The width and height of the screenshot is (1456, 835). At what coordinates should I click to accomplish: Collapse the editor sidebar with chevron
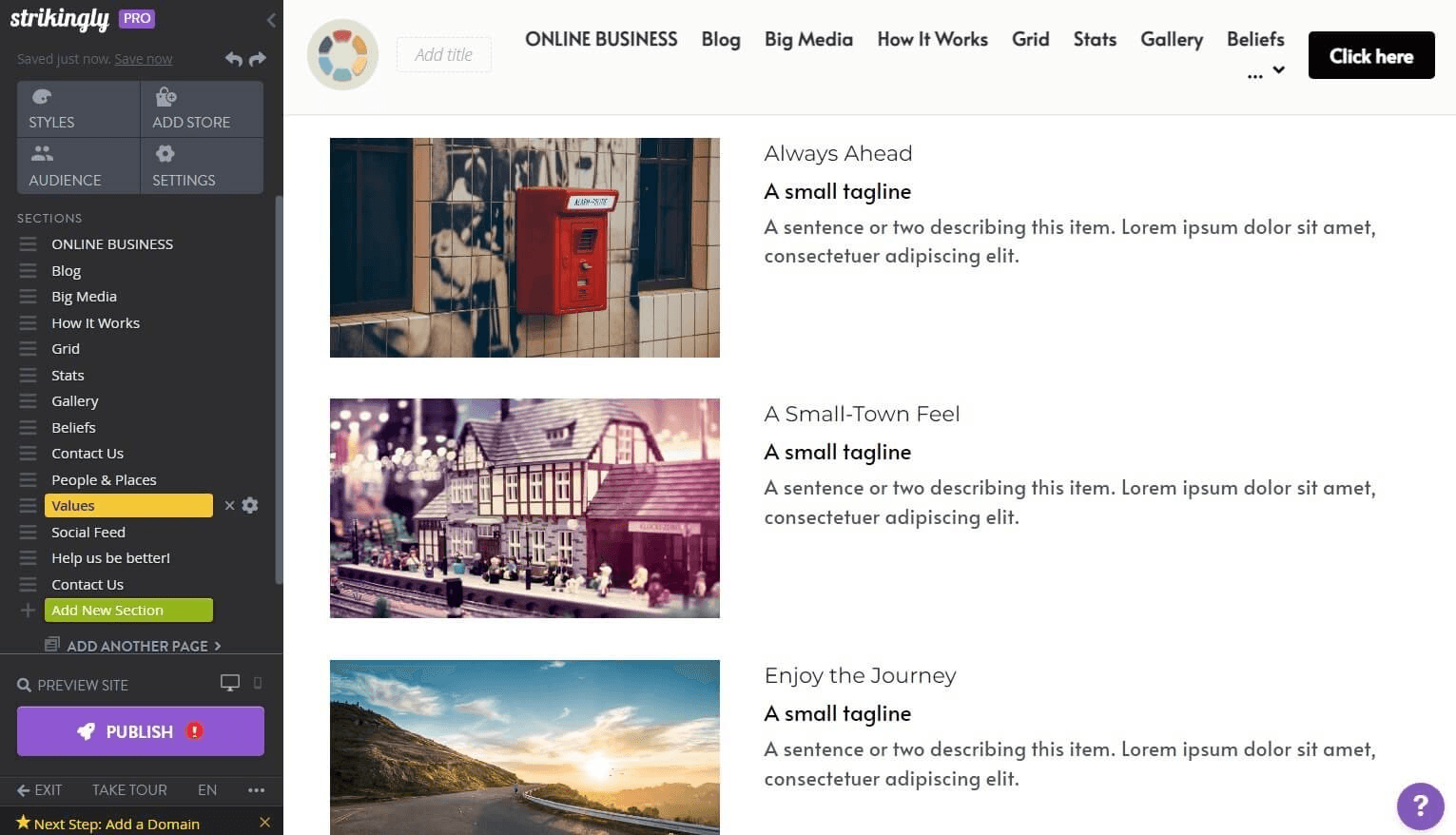(x=271, y=19)
